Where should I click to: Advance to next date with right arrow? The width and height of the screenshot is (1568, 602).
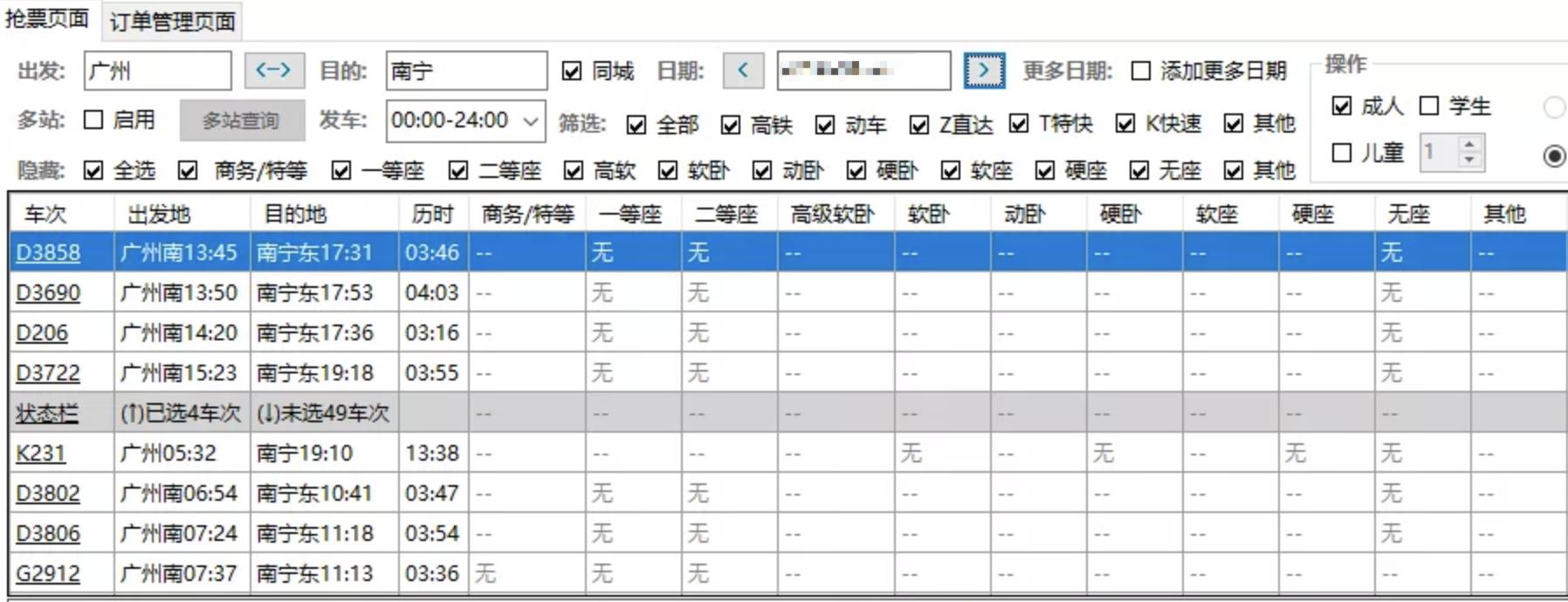984,71
